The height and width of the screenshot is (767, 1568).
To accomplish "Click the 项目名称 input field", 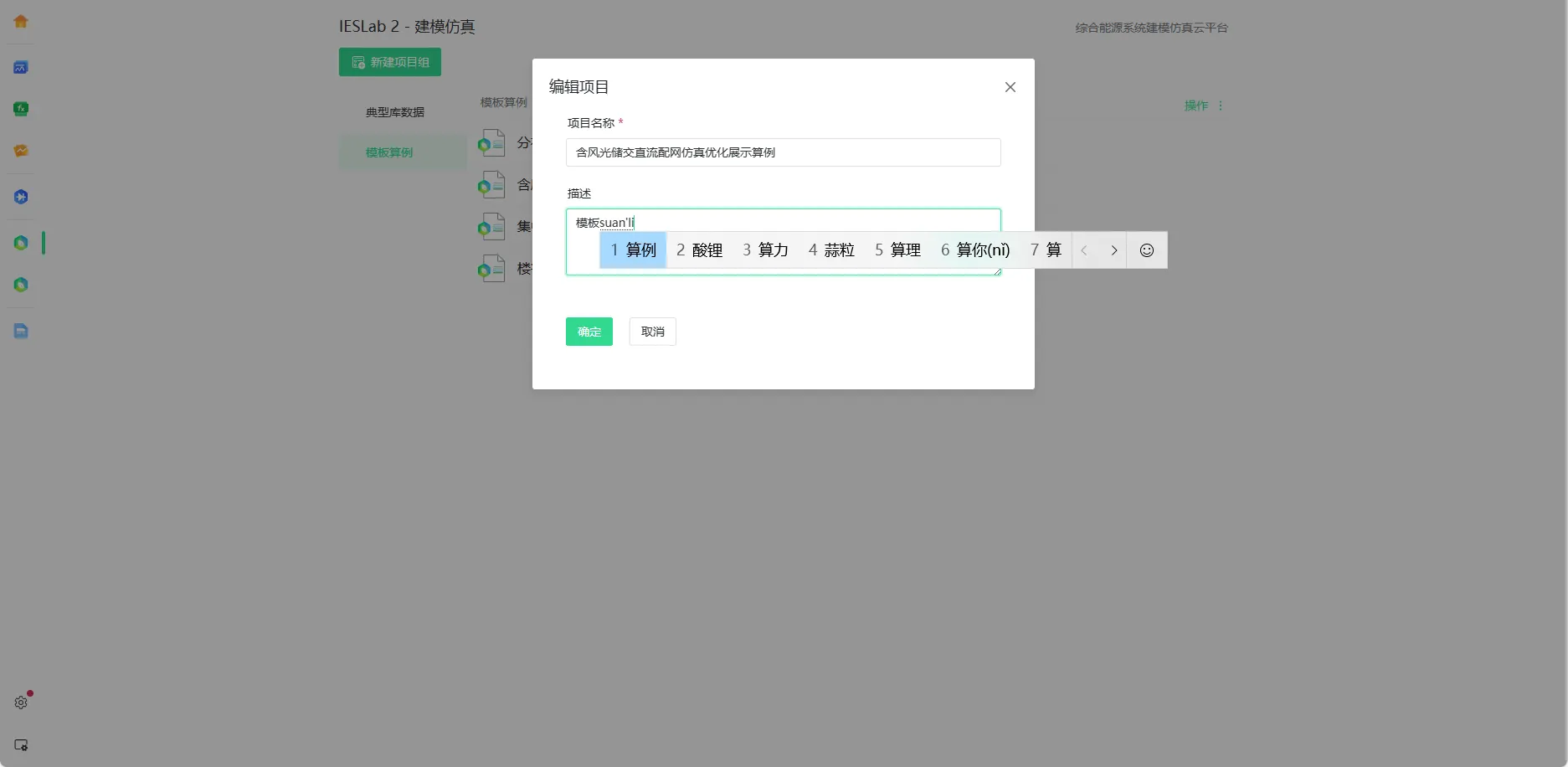I will 783,152.
